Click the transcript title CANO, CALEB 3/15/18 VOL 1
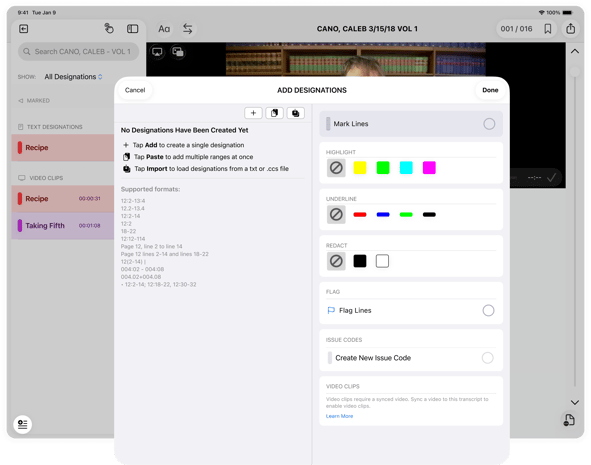Image resolution: width=591 pixels, height=465 pixels. coord(367,29)
